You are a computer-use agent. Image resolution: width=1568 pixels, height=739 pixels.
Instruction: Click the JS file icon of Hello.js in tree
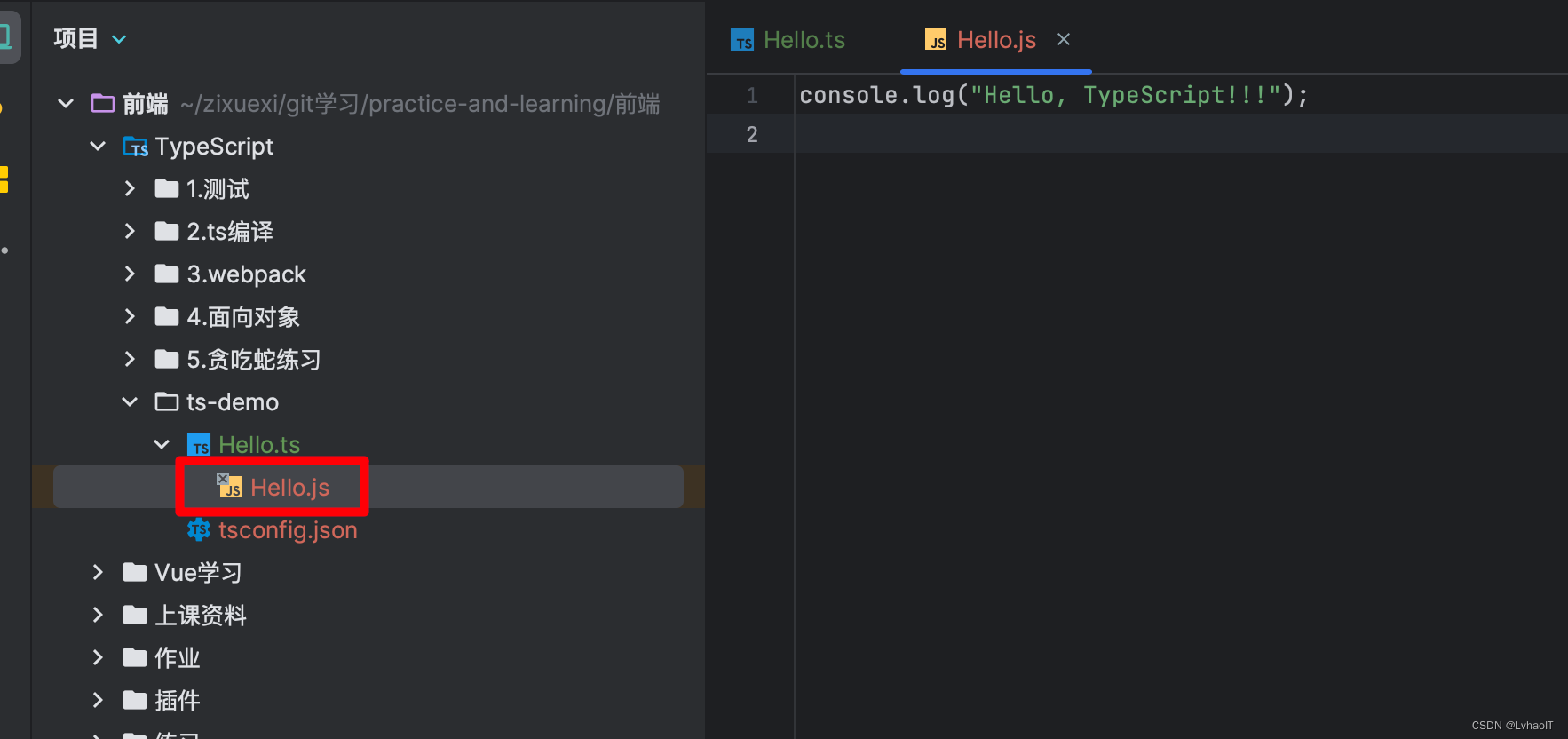click(230, 485)
